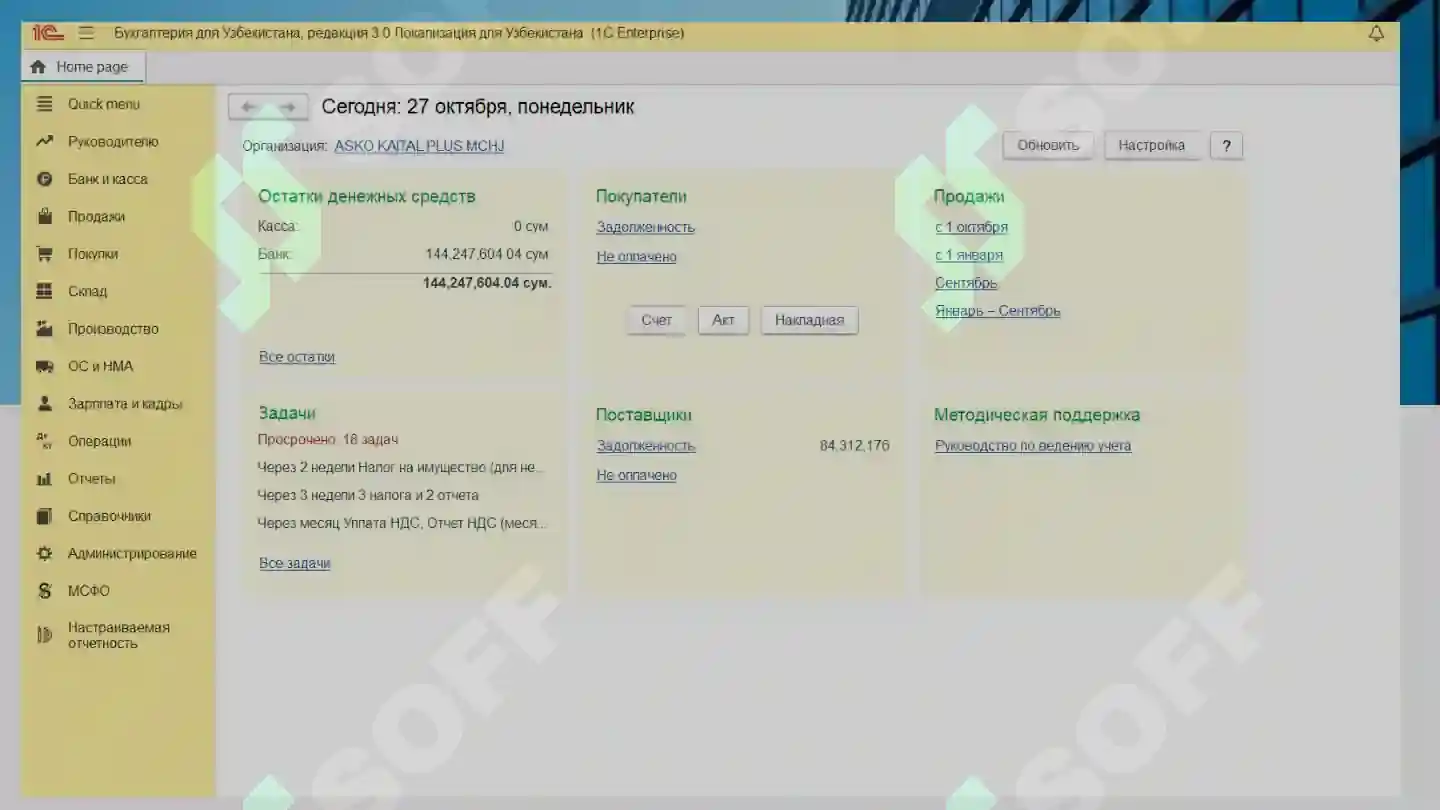1440x810 pixels.
Task: Click task Через 3 недели 3 налога и 2 отчета
Action: point(368,495)
